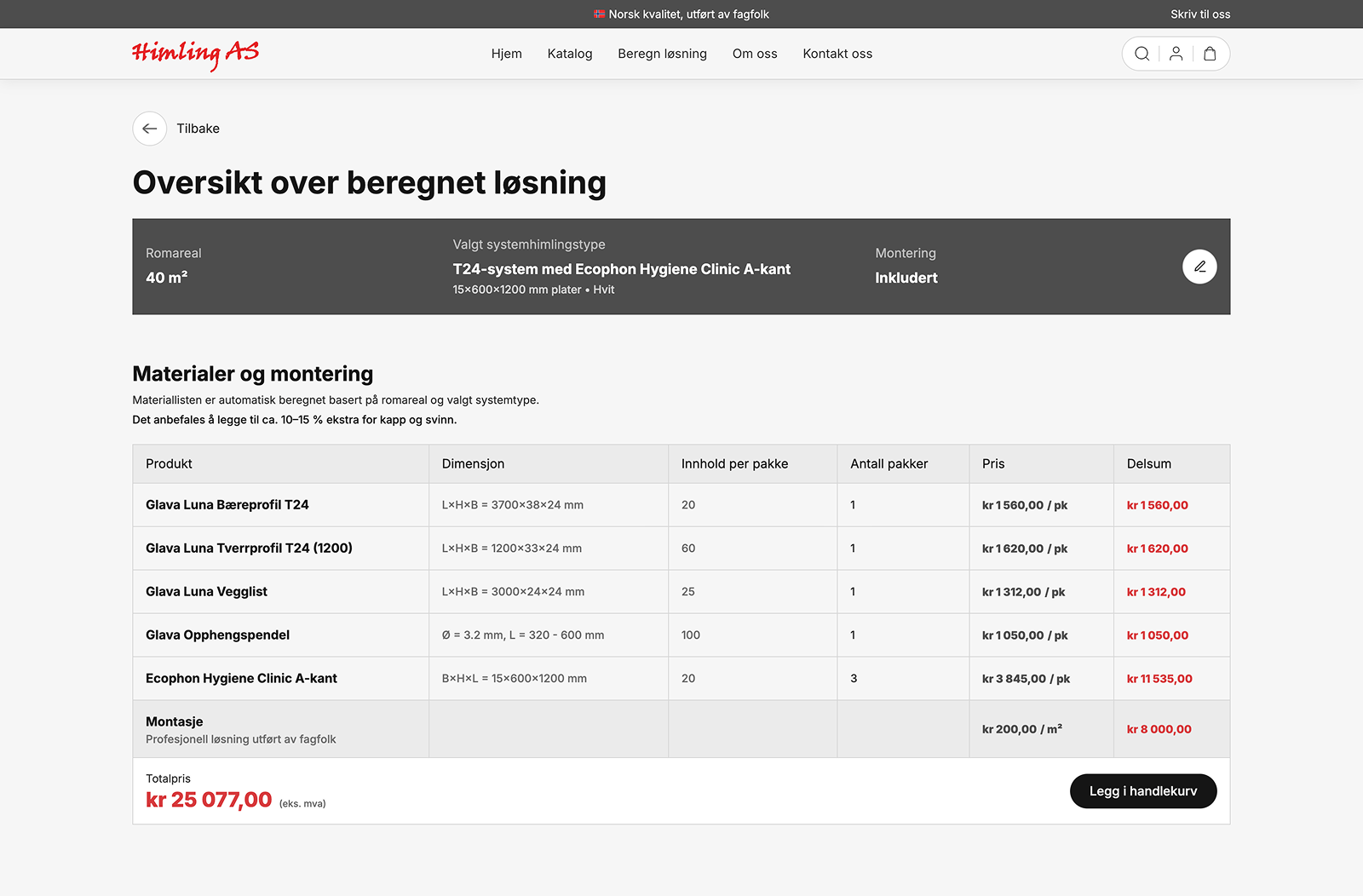1363x896 pixels.
Task: Open the search icon in header
Action: [1142, 54]
